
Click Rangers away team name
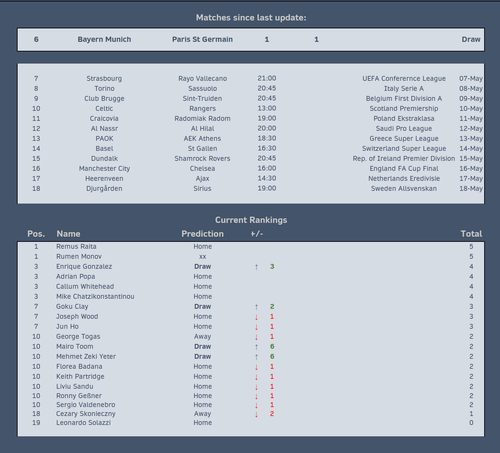click(202, 109)
